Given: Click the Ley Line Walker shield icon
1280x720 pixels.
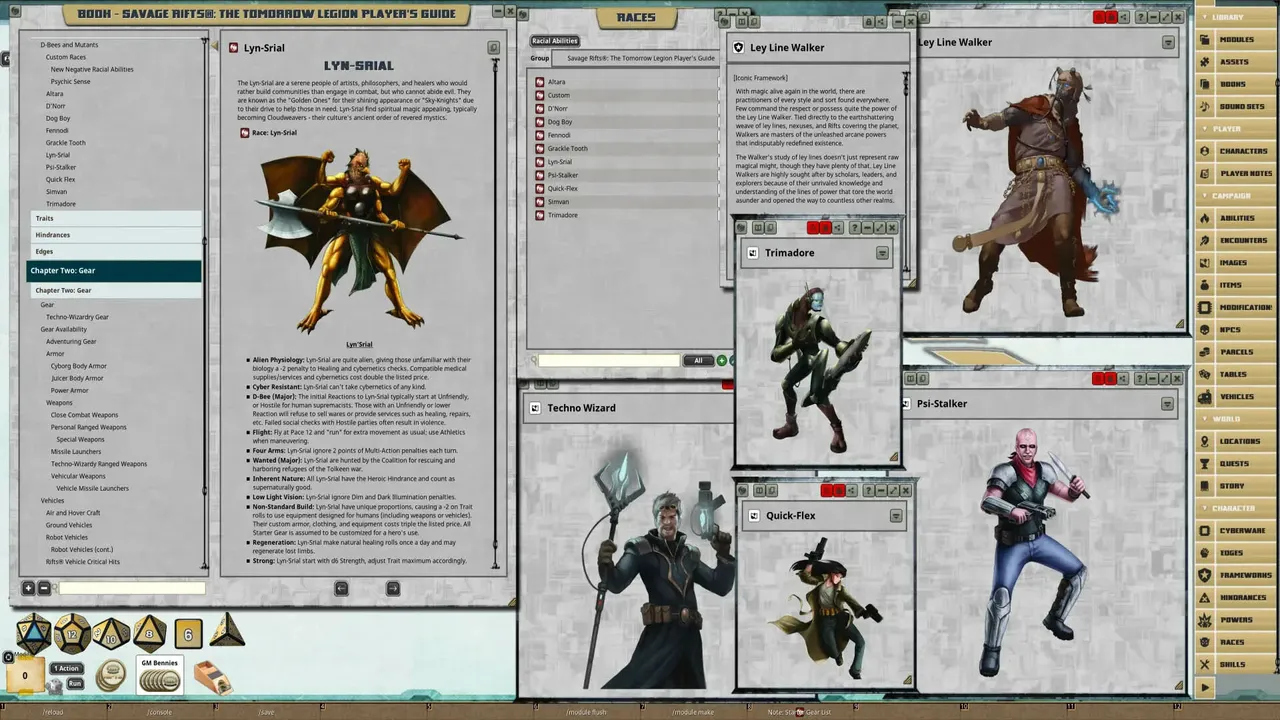Looking at the screenshot, I should click(738, 47).
